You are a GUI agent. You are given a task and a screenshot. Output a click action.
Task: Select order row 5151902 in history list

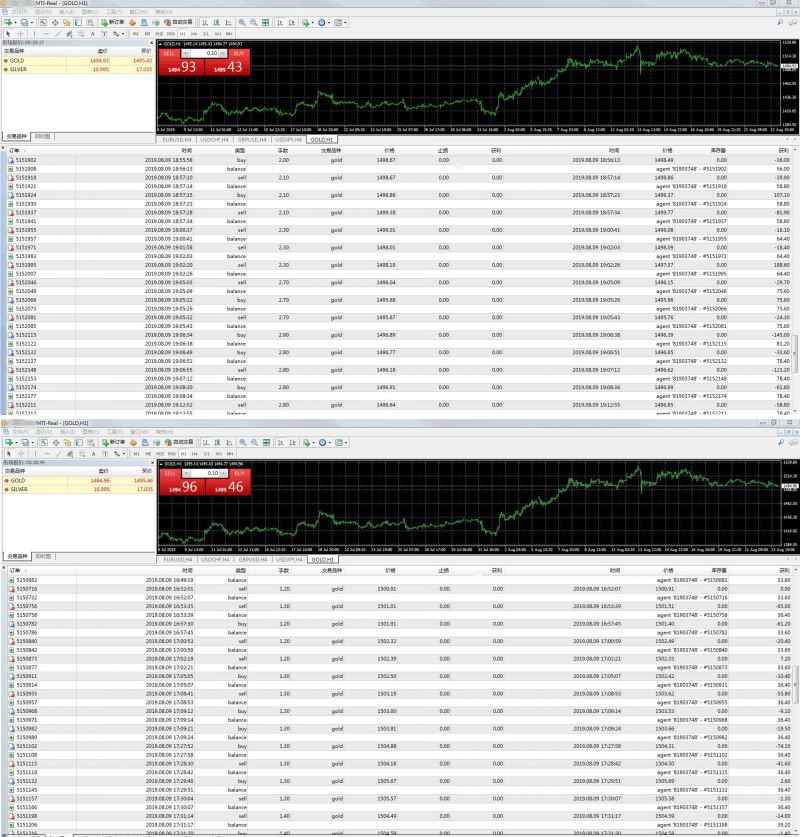coord(27,160)
